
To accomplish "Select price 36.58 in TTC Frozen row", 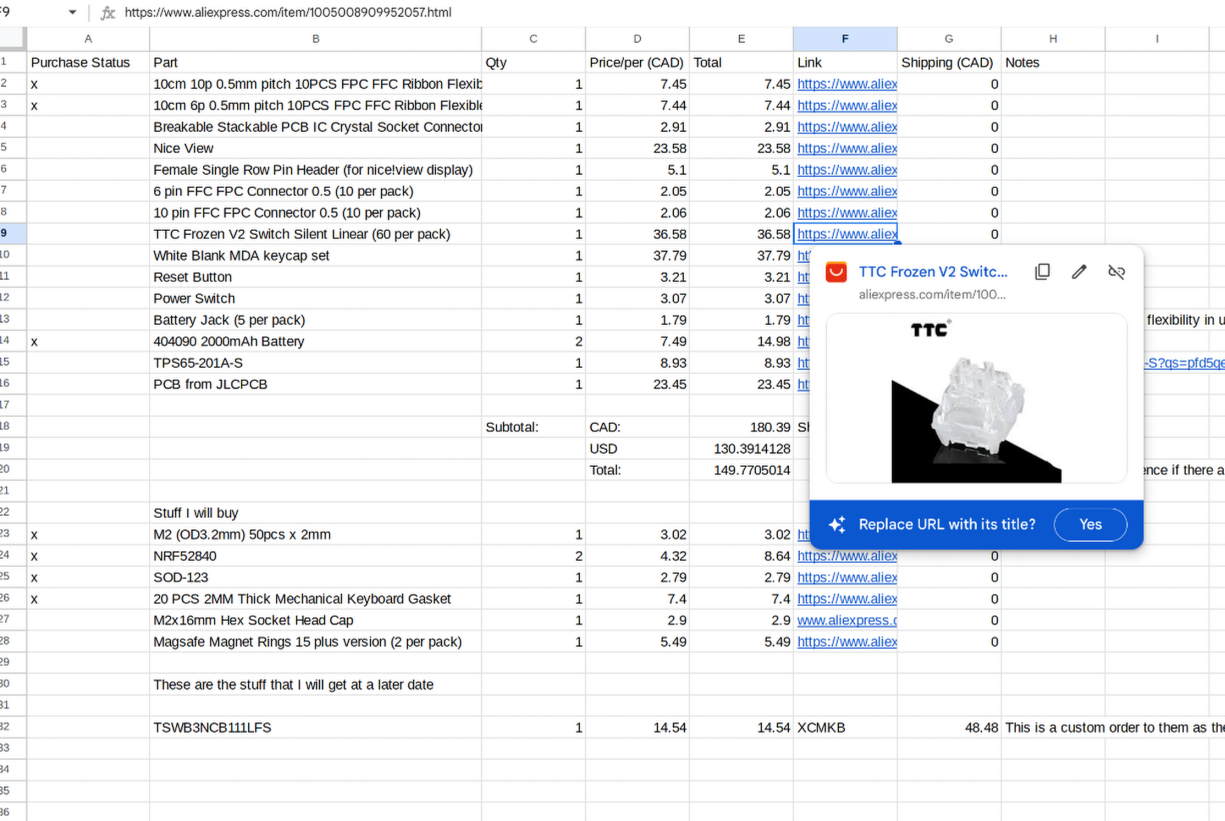I will click(x=637, y=234).
